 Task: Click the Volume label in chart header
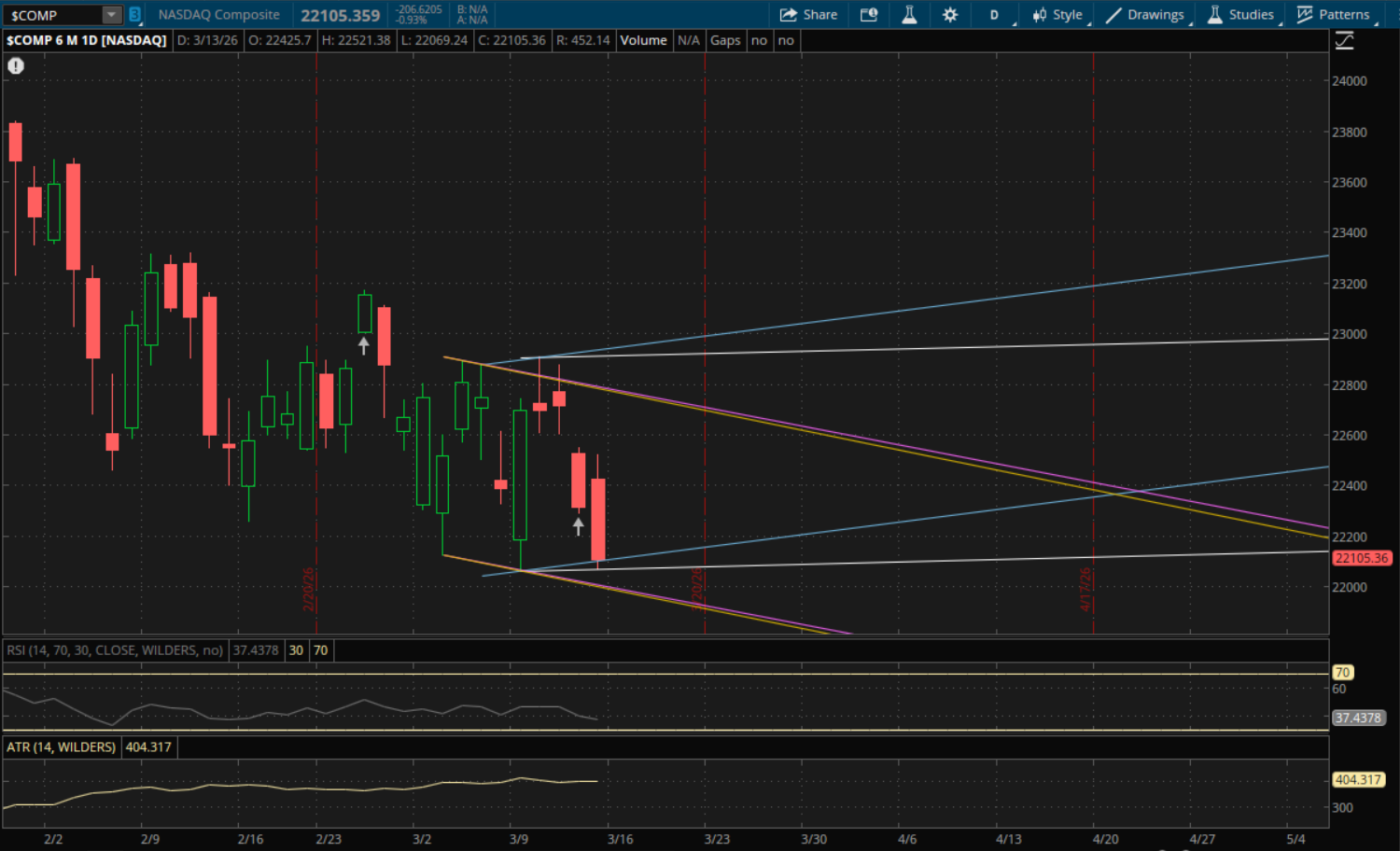pos(643,41)
